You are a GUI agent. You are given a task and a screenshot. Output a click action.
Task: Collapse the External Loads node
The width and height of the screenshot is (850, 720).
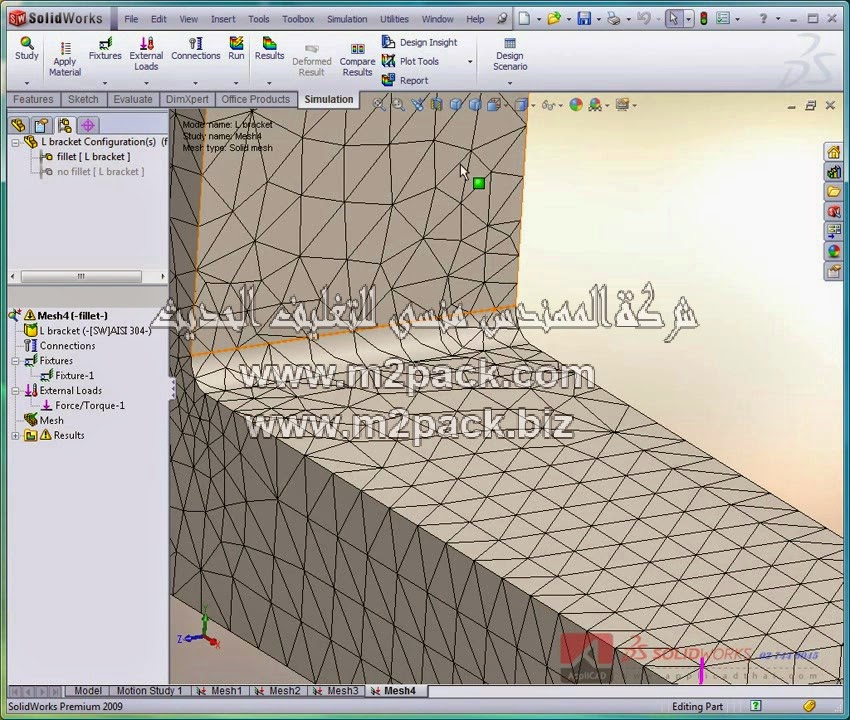coord(15,391)
